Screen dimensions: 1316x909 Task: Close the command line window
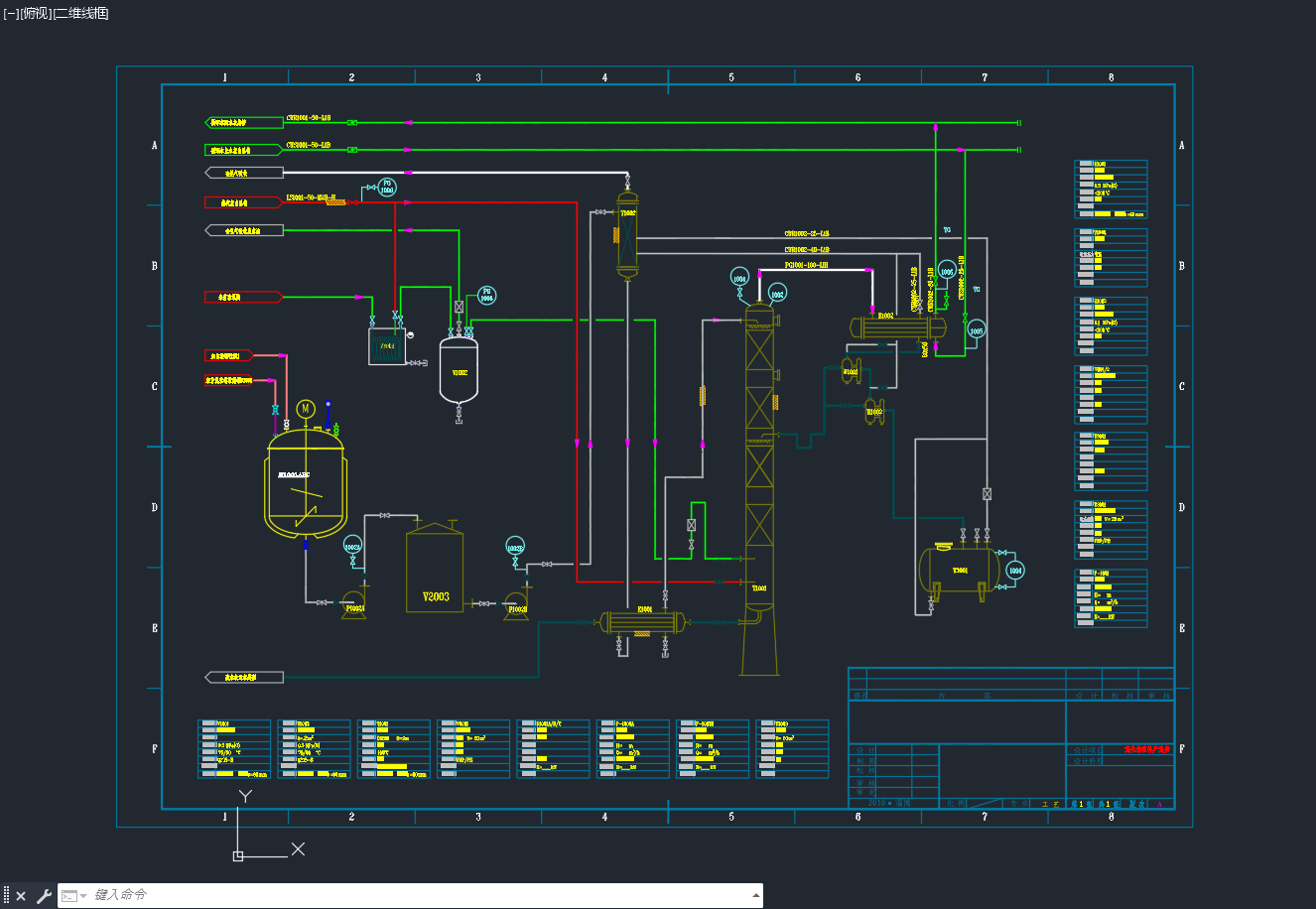click(21, 896)
